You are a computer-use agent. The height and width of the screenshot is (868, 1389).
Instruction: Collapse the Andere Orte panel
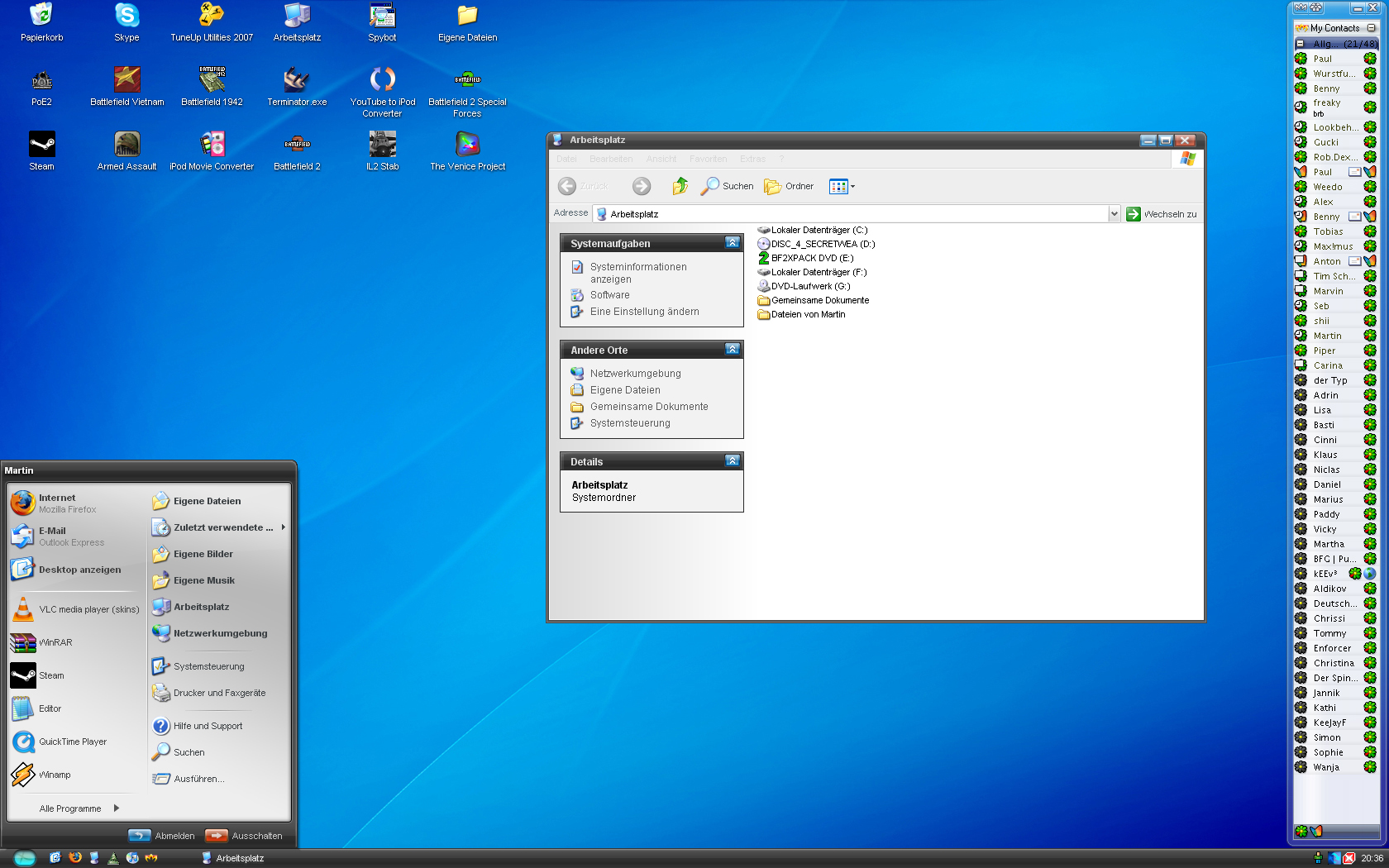tap(732, 349)
